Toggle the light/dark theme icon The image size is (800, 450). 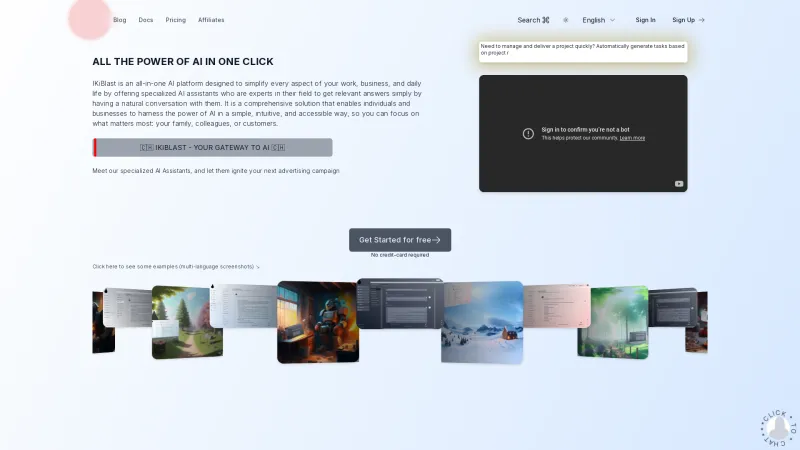[565, 20]
